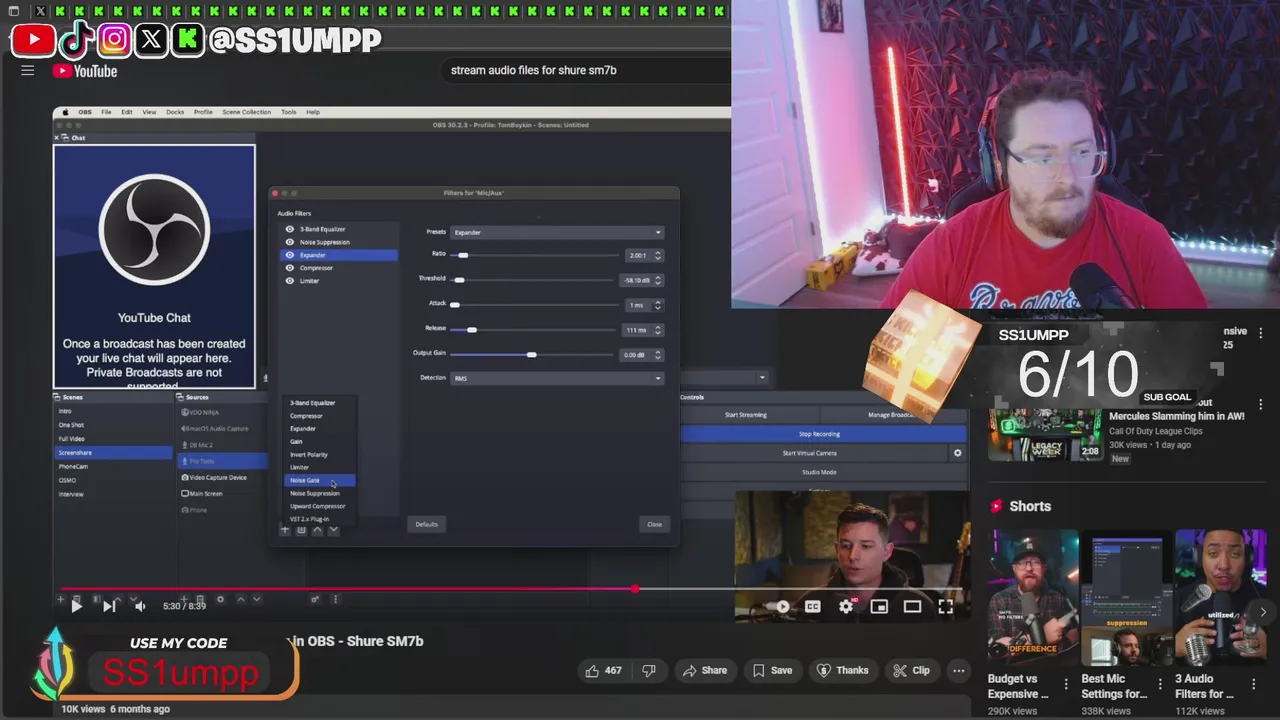Image resolution: width=1280 pixels, height=720 pixels.
Task: Click Stop Recording in OBS Controls
Action: [x=820, y=434]
